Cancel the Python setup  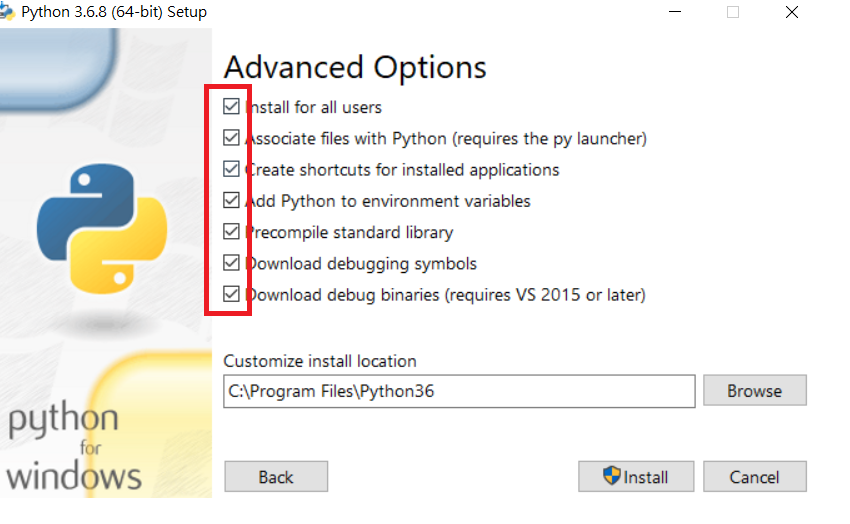tap(755, 477)
